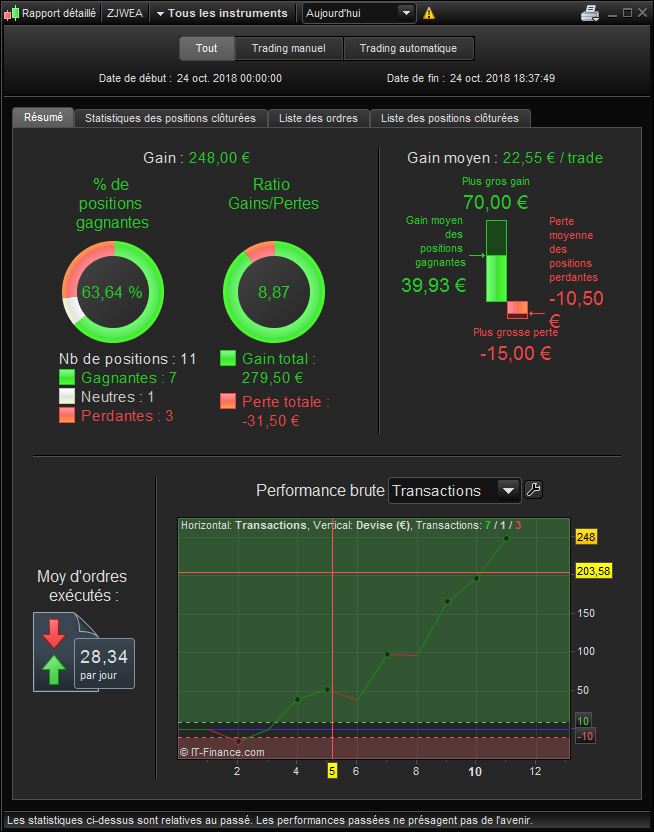The width and height of the screenshot is (654, 832).
Task: Click the ZJWEA account label
Action: point(125,13)
